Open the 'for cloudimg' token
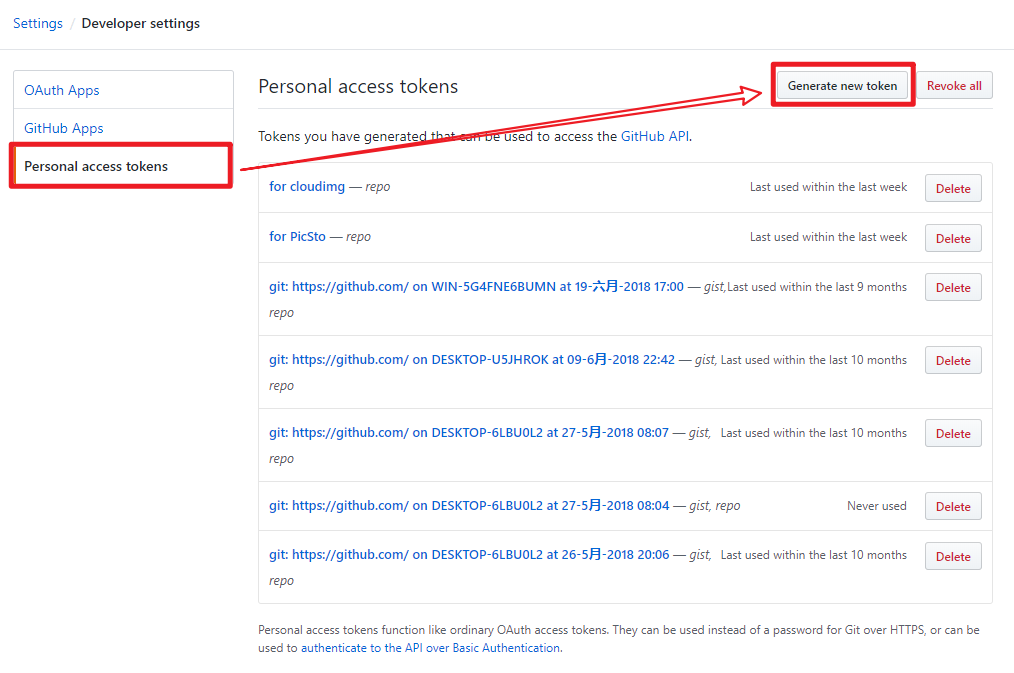 (x=307, y=186)
